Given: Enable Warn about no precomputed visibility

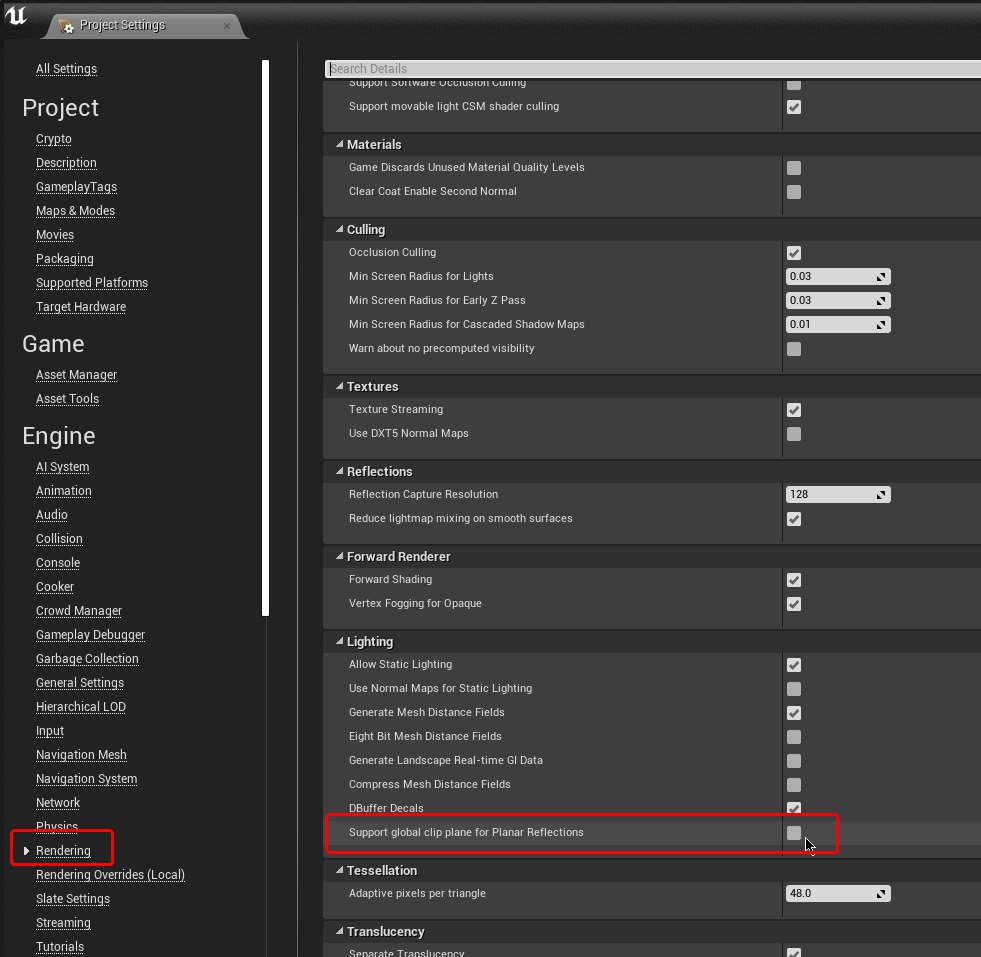Looking at the screenshot, I should coord(794,349).
